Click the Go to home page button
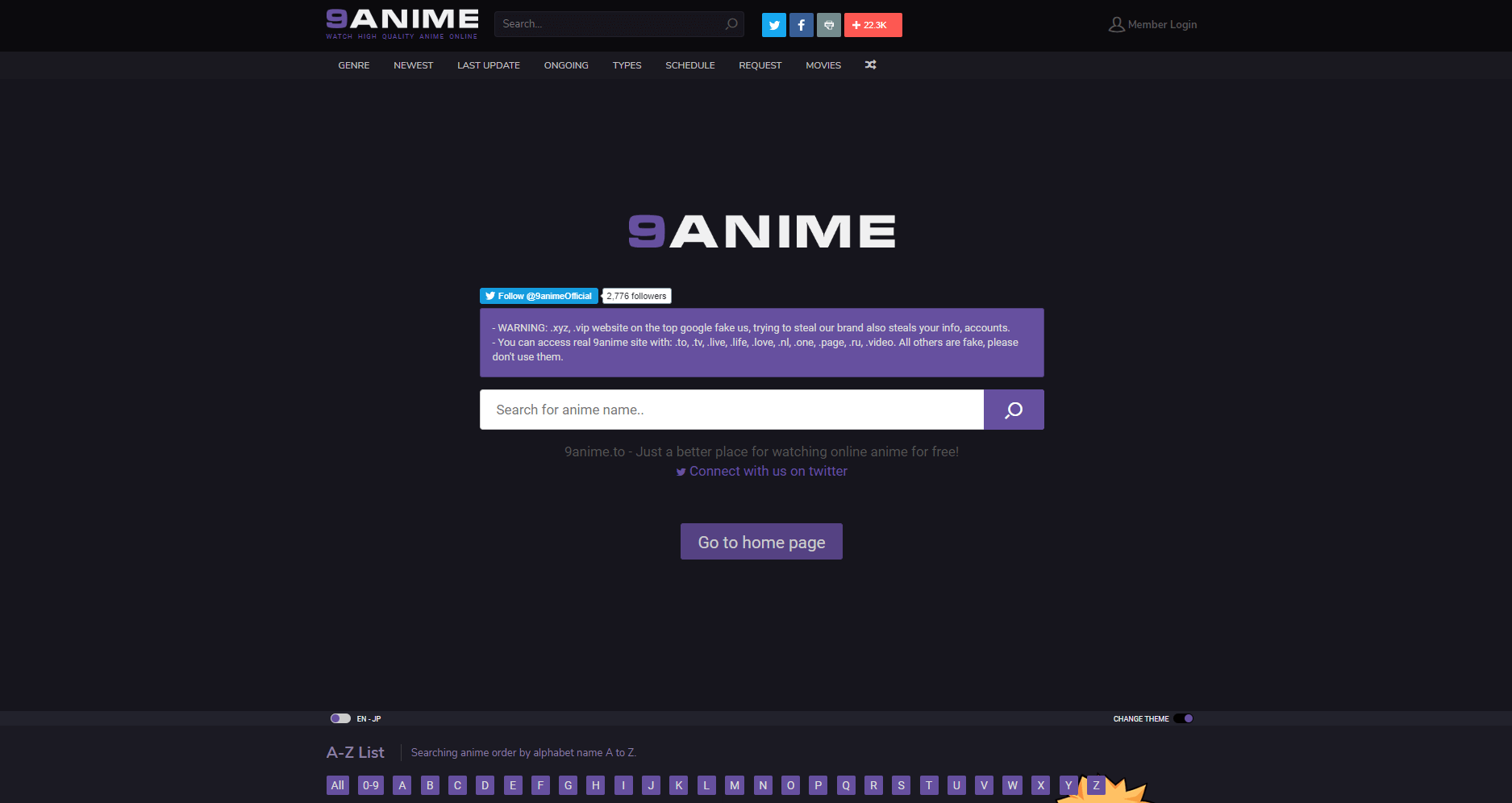Image resolution: width=1512 pixels, height=803 pixels. pyautogui.click(x=760, y=541)
